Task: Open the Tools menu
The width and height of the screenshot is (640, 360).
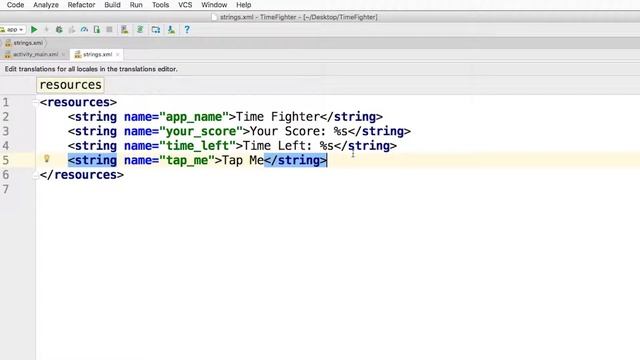Action: [160, 5]
